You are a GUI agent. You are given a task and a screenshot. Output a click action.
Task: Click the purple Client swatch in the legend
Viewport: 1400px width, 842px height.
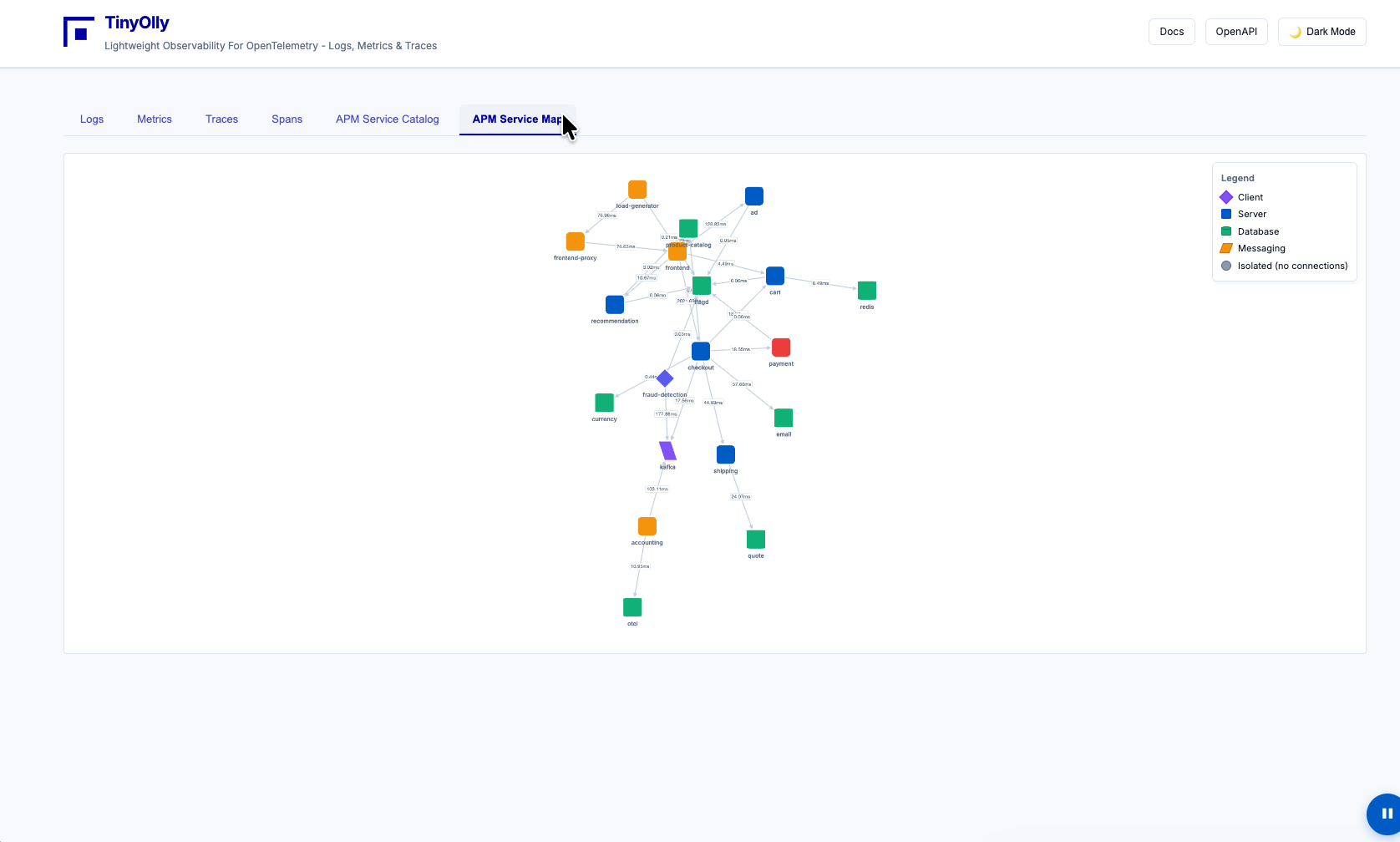[1226, 197]
